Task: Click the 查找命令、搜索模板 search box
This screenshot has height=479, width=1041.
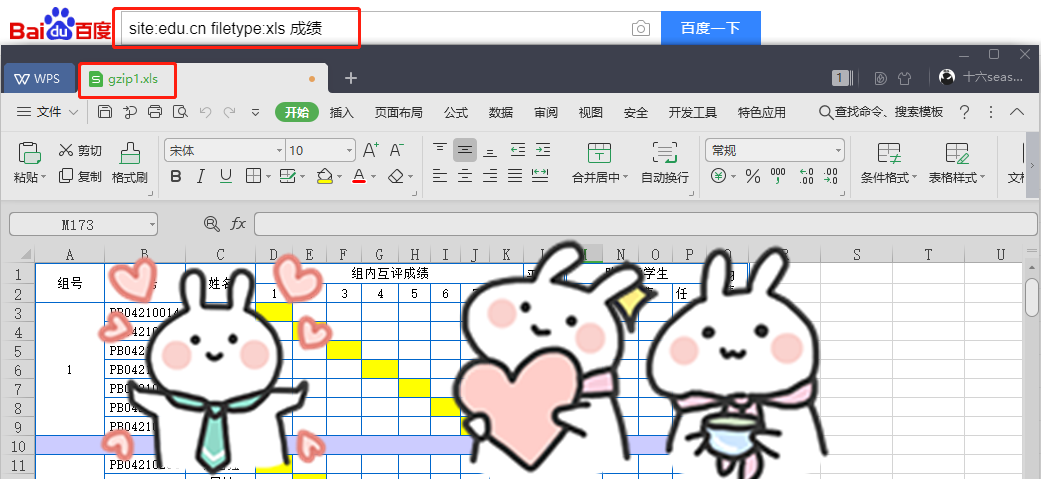Action: click(881, 112)
